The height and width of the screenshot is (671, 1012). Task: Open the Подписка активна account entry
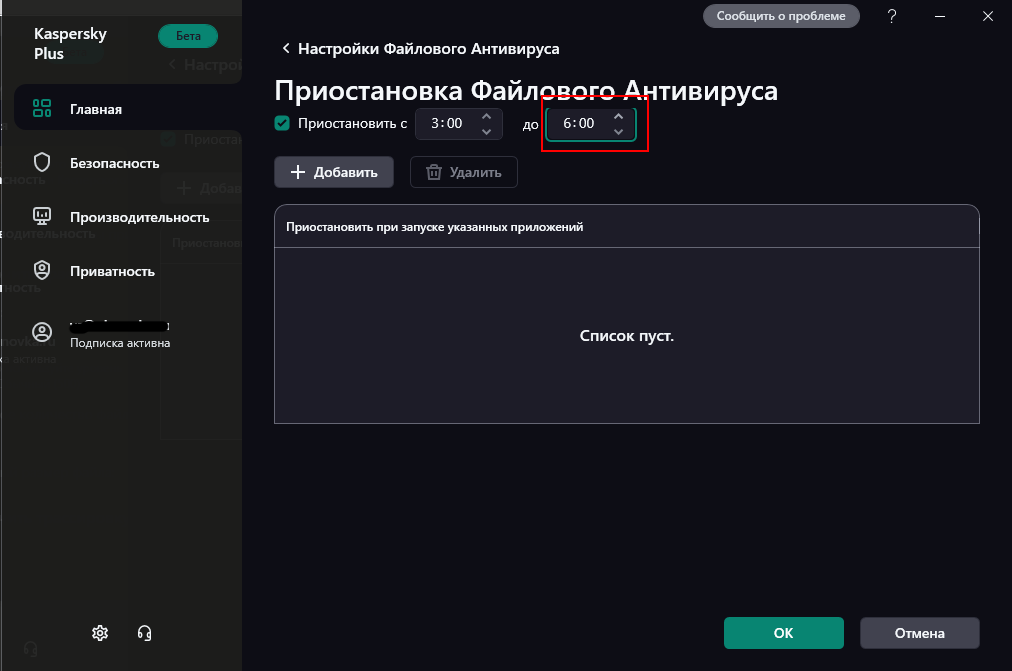click(x=120, y=343)
